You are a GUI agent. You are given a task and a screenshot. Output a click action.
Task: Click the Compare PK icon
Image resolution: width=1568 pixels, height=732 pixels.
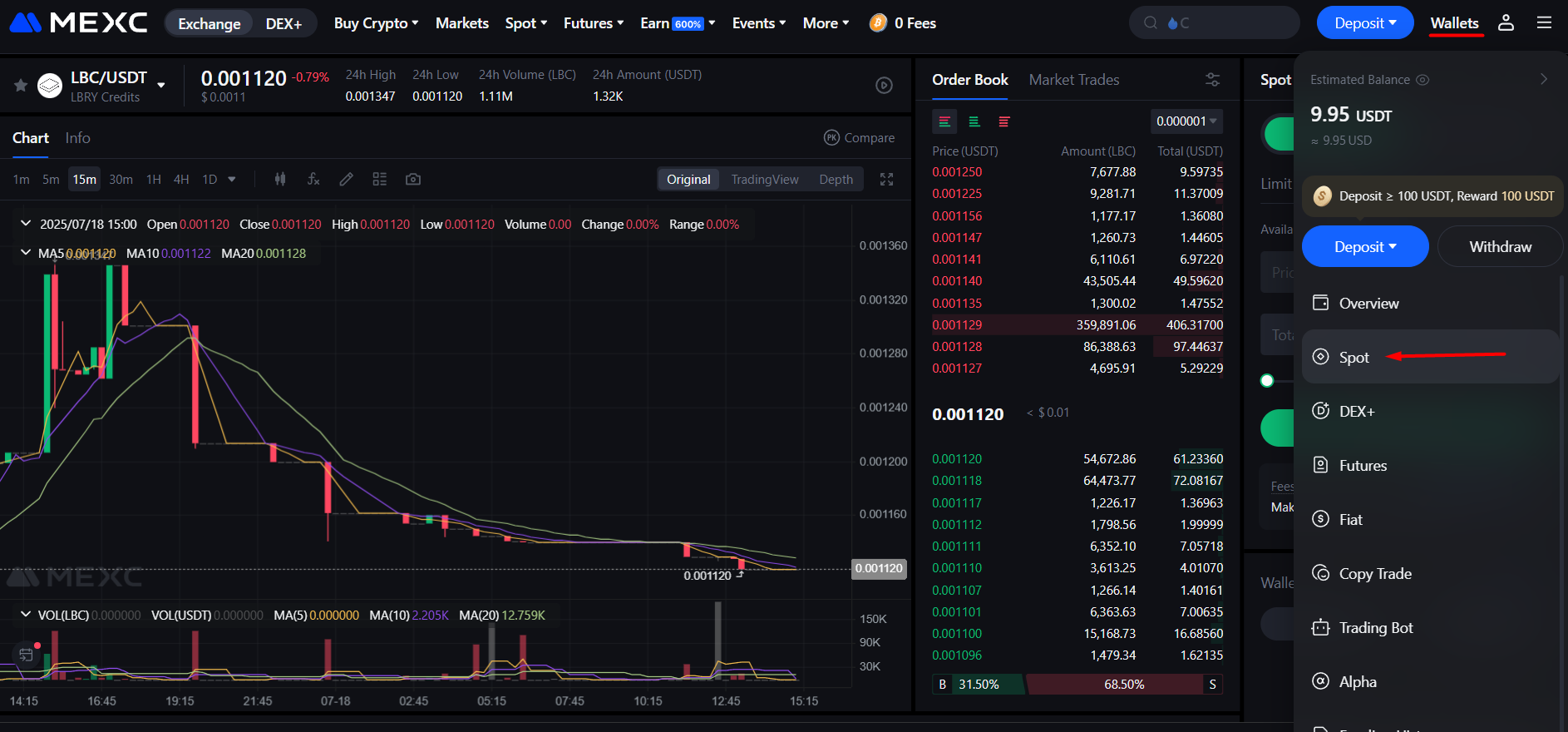831,138
